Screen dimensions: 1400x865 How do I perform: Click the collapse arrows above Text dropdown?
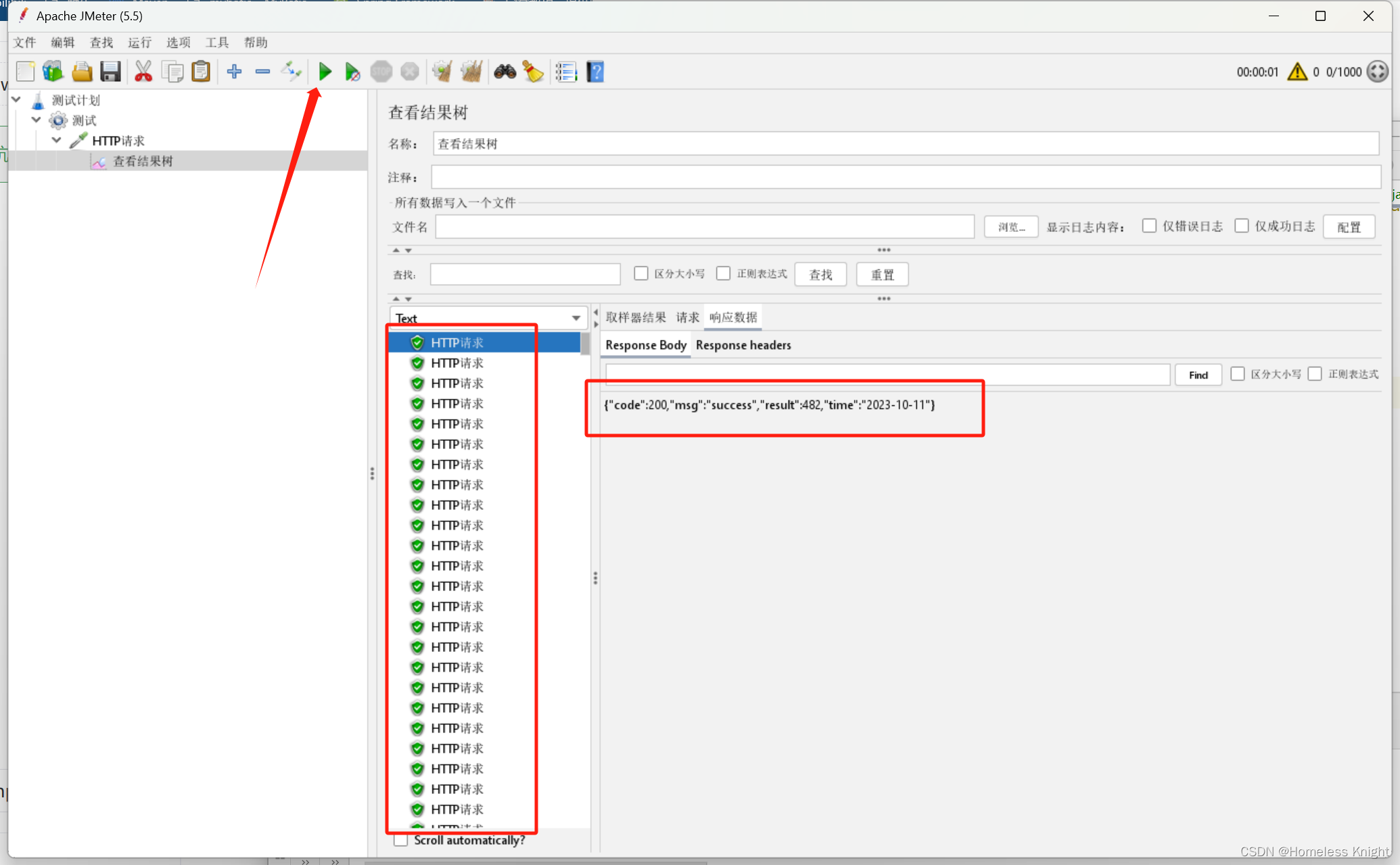402,299
